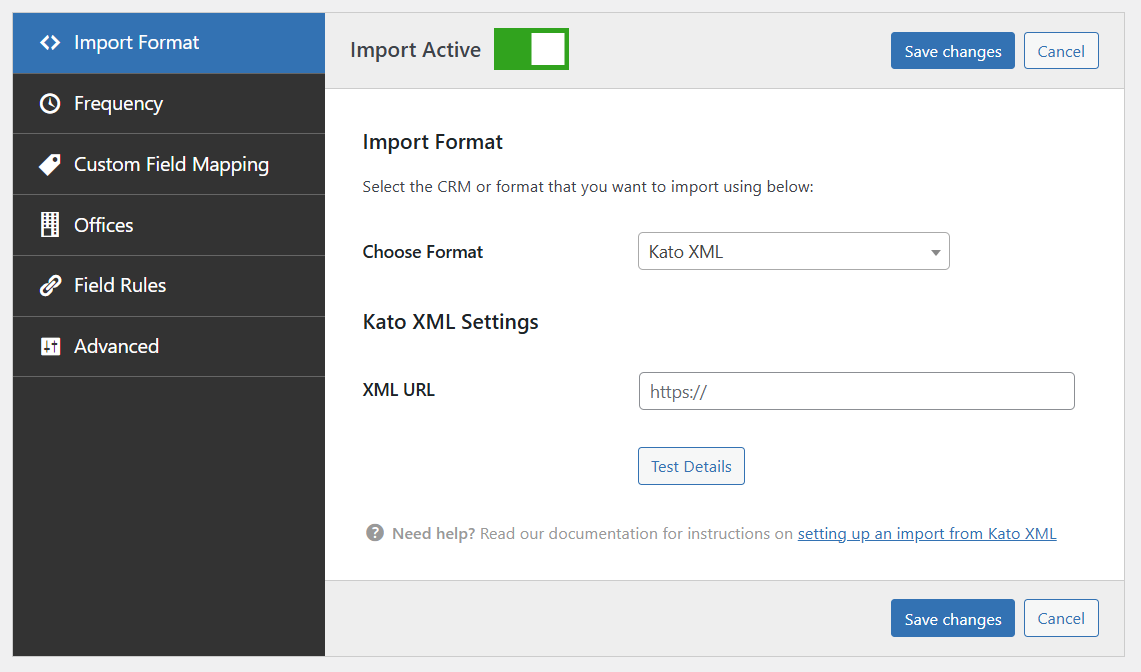
Task: Click the code brackets icon beside Import Format
Action: coord(49,43)
